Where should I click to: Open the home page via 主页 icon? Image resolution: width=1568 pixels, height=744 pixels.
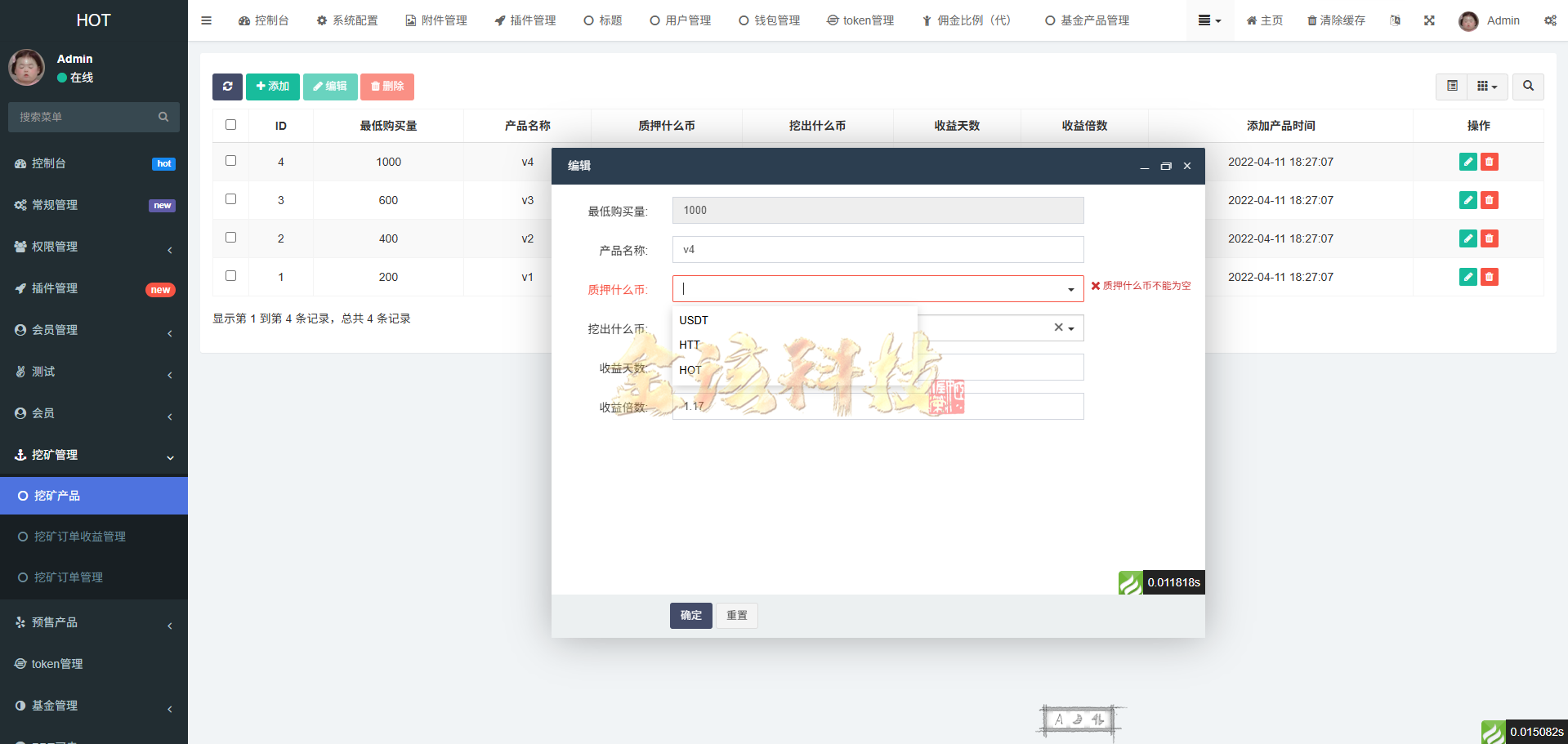pos(1263,20)
